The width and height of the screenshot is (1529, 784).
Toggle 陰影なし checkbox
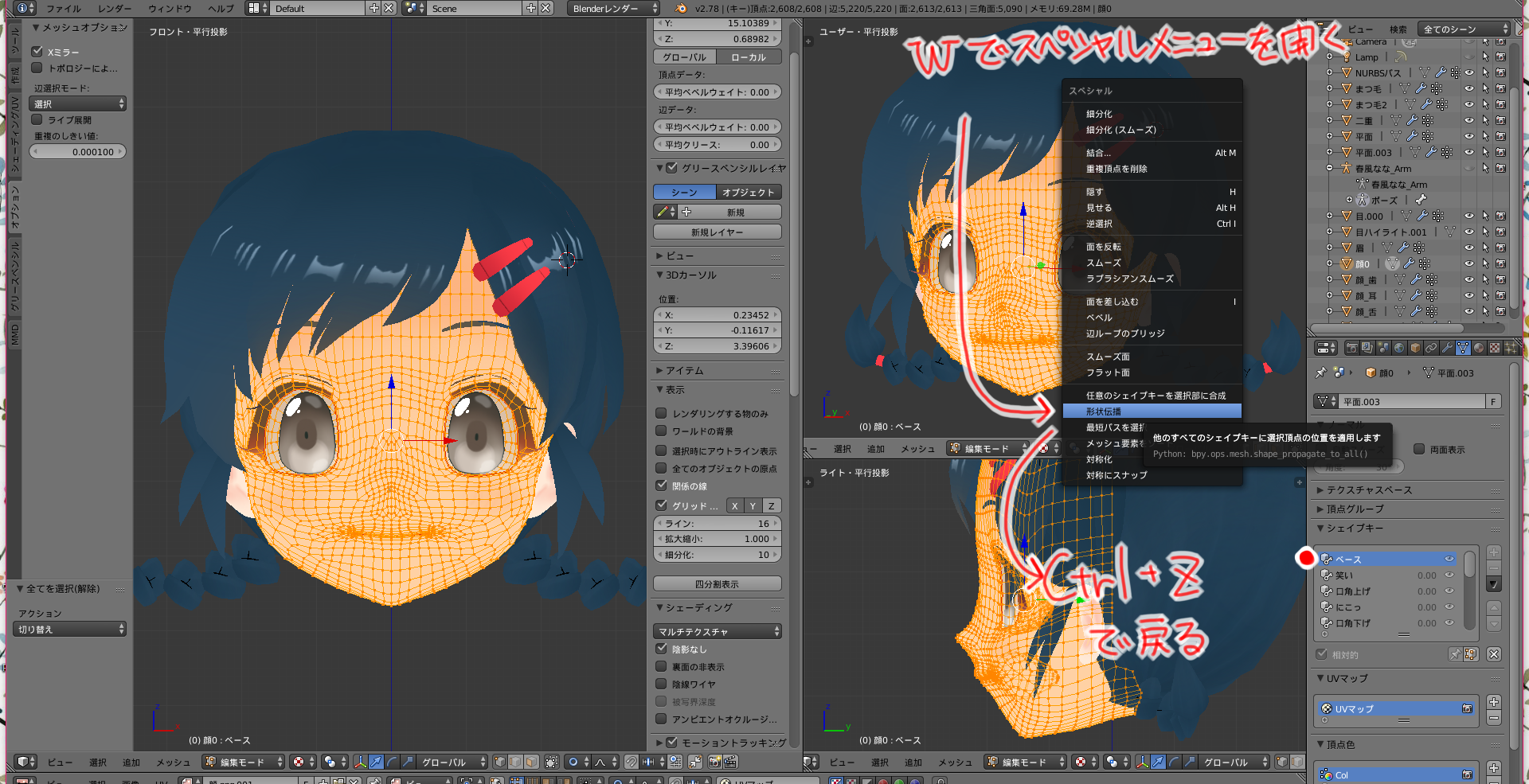click(x=661, y=649)
